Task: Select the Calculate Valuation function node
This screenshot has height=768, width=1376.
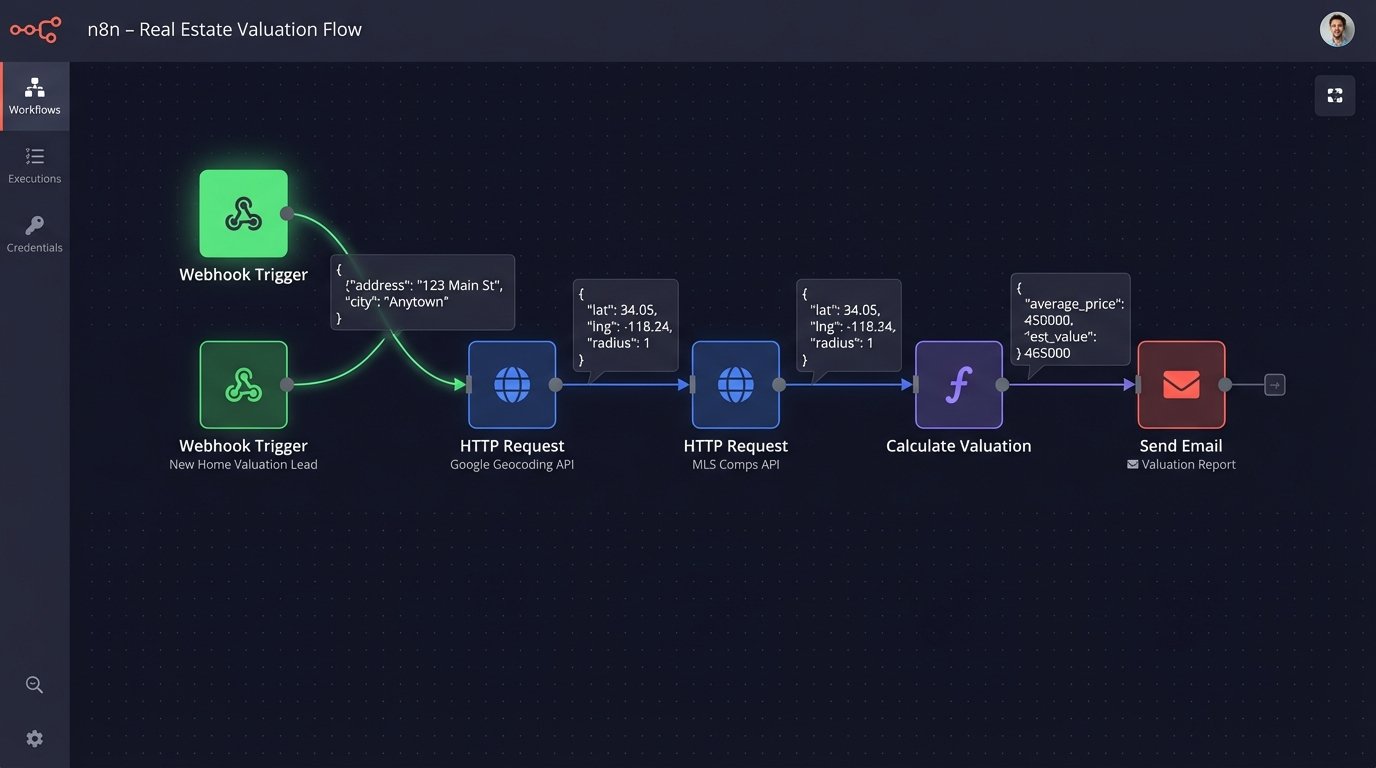Action: (958, 385)
